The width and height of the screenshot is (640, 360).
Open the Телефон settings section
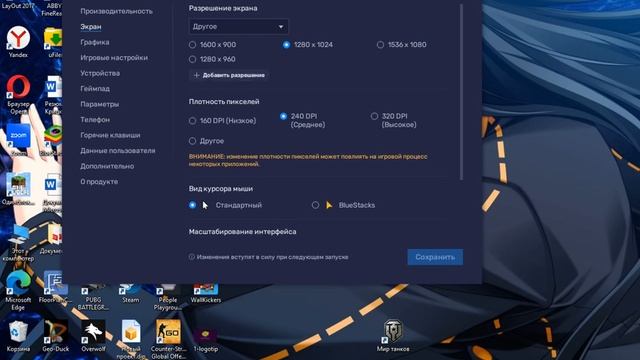pos(95,120)
